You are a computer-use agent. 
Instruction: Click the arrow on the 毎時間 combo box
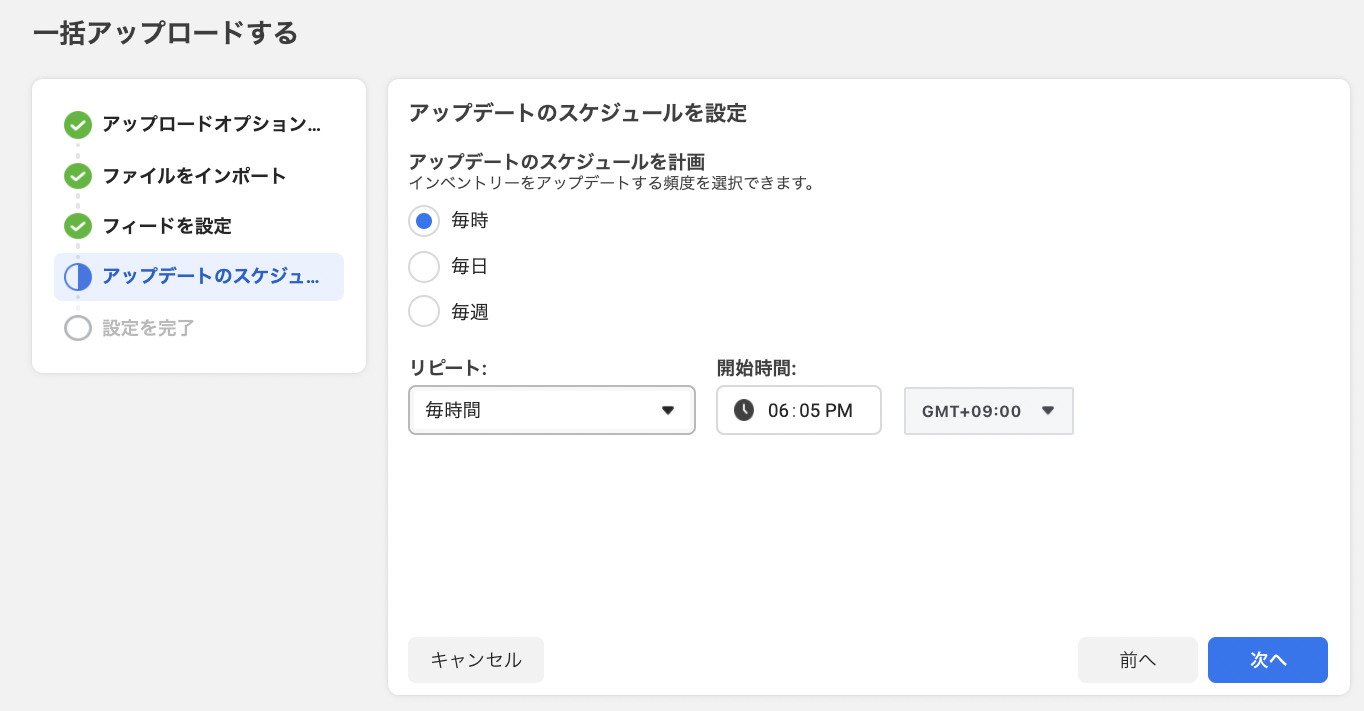pyautogui.click(x=668, y=410)
